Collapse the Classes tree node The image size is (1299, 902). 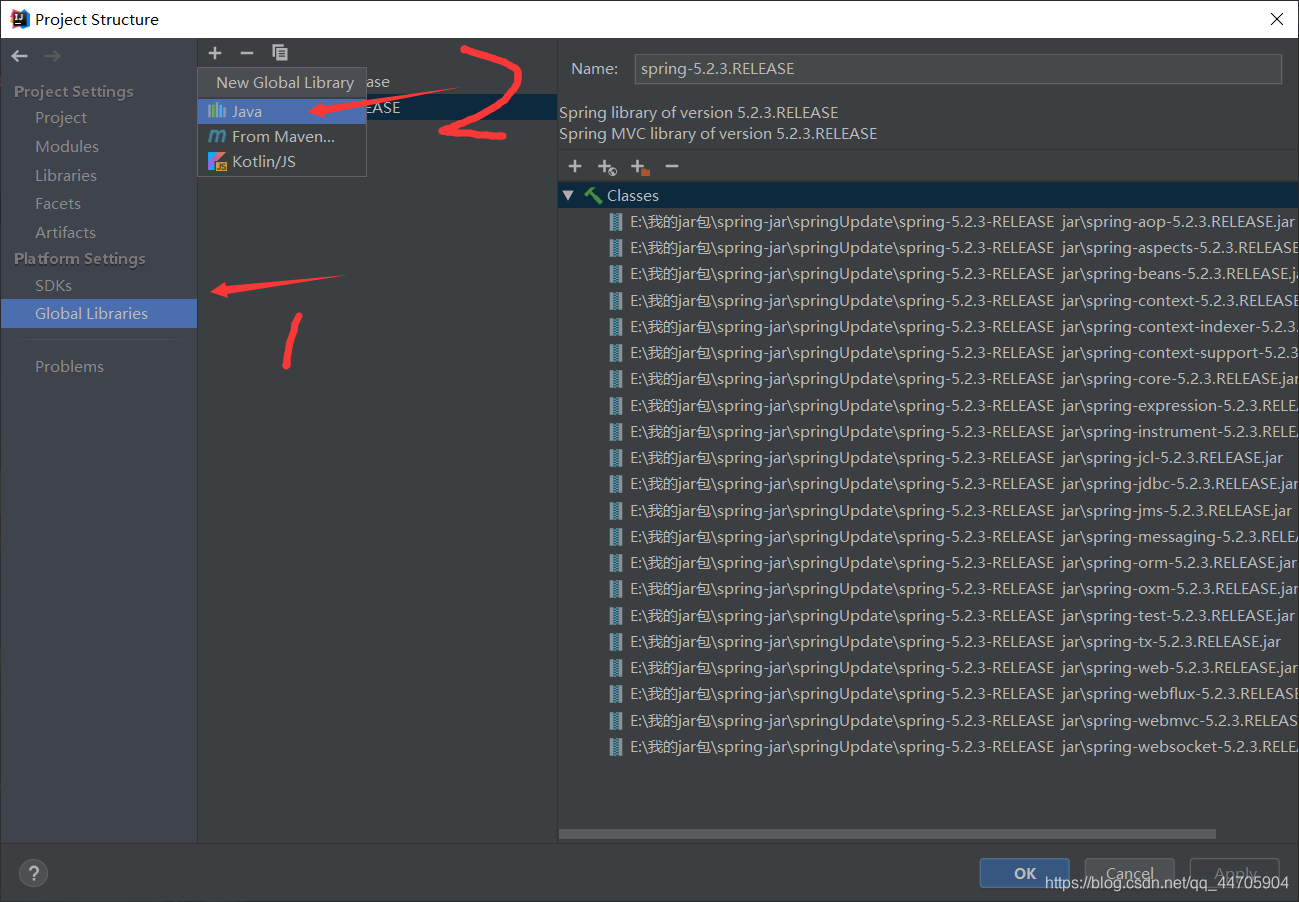(568, 195)
